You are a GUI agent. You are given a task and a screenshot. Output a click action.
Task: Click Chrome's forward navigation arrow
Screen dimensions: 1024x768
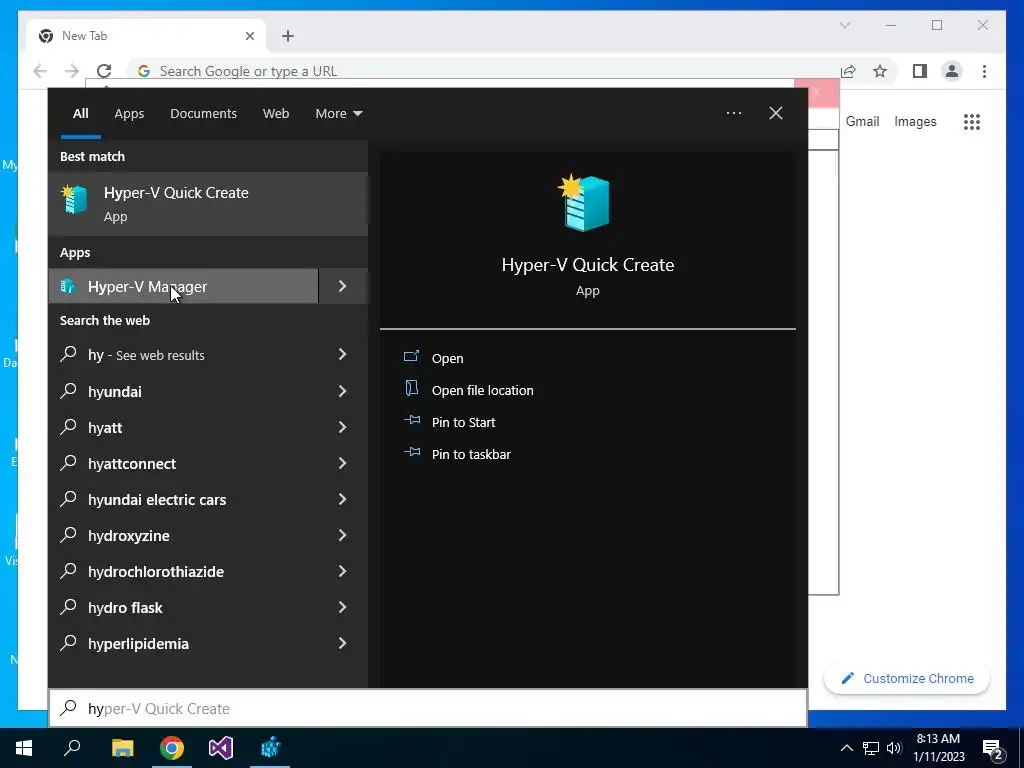(x=72, y=71)
